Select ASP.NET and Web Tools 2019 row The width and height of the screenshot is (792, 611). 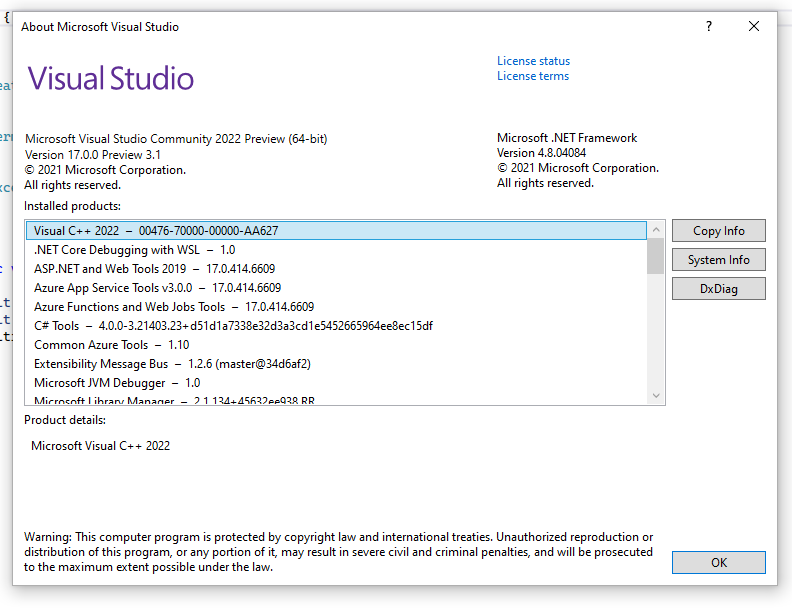point(336,269)
